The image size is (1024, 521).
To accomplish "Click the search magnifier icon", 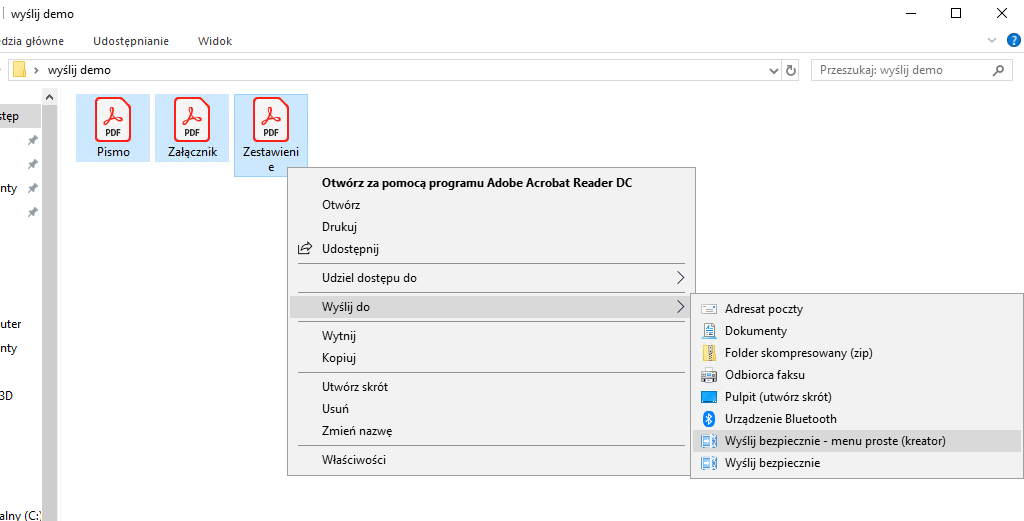I will pos(996,71).
